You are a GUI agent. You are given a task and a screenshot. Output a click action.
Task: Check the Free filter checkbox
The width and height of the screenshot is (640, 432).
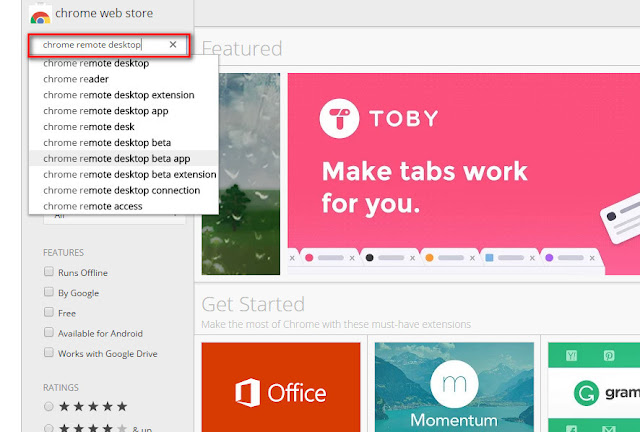point(49,312)
